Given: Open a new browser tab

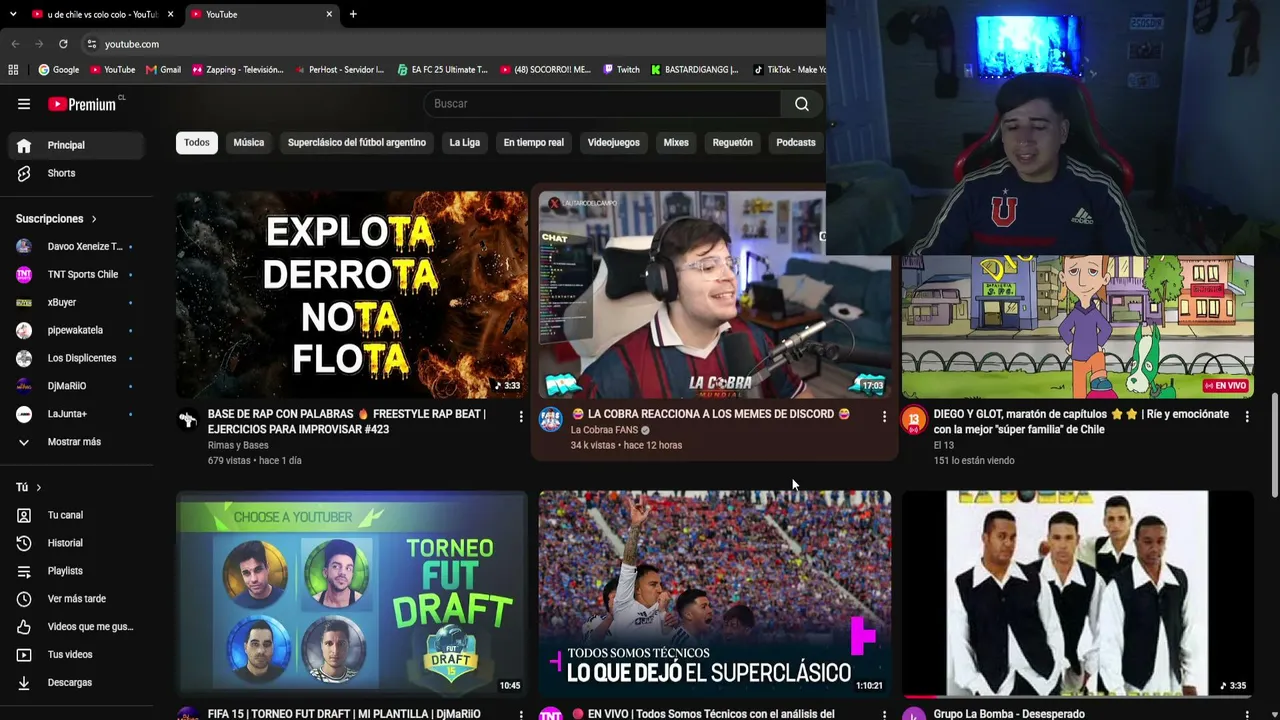Looking at the screenshot, I should (x=353, y=14).
